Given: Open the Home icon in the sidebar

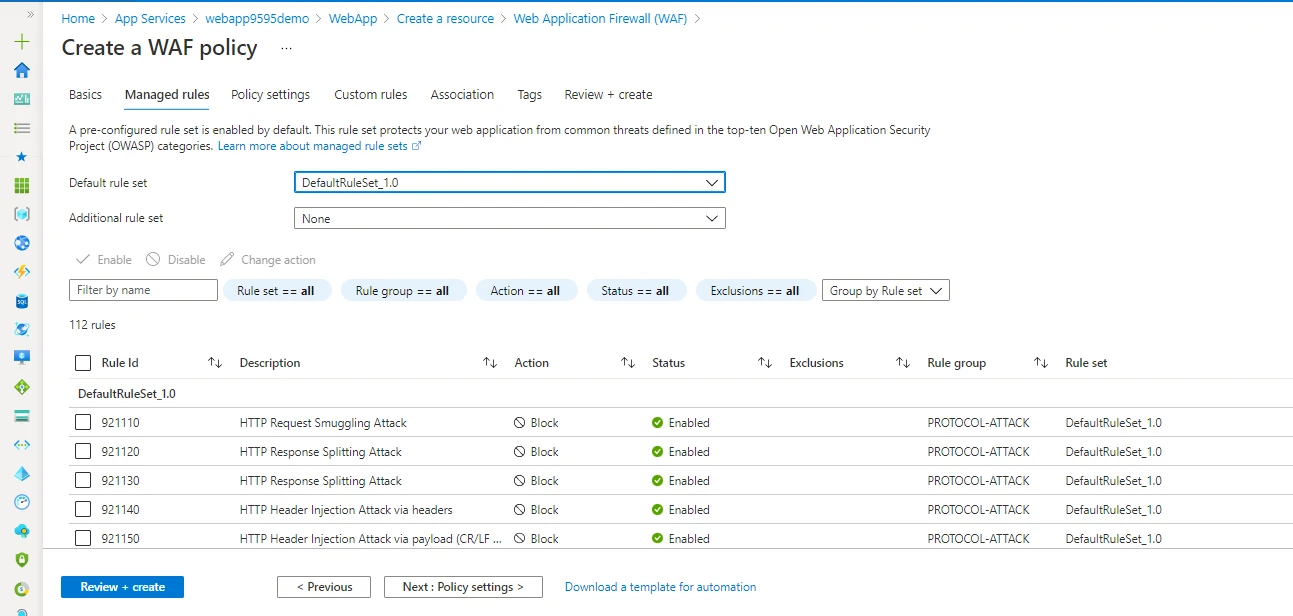Looking at the screenshot, I should (x=22, y=70).
